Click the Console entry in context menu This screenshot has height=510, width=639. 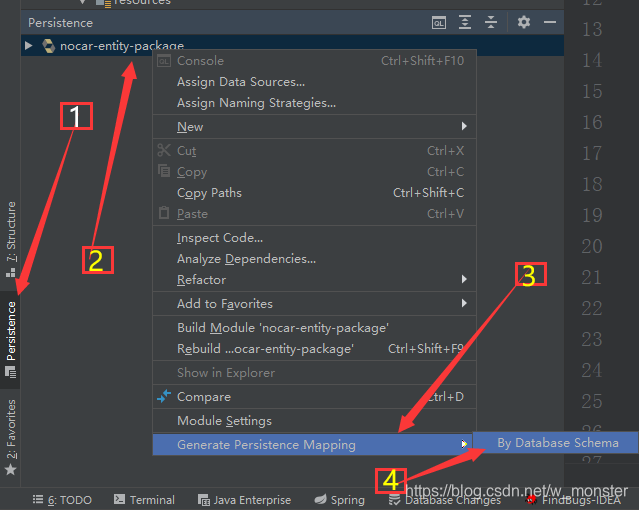(x=314, y=61)
